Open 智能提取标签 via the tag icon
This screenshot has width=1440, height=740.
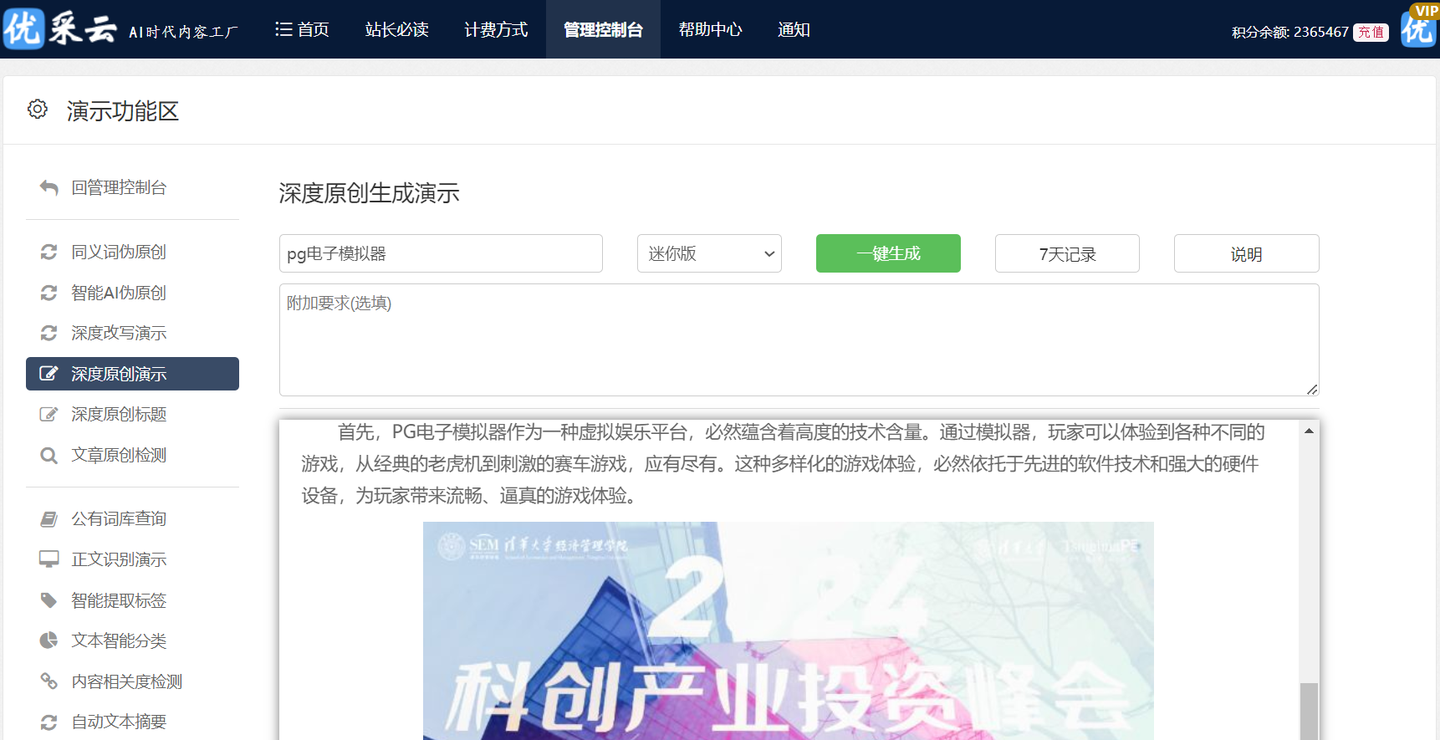[48, 600]
